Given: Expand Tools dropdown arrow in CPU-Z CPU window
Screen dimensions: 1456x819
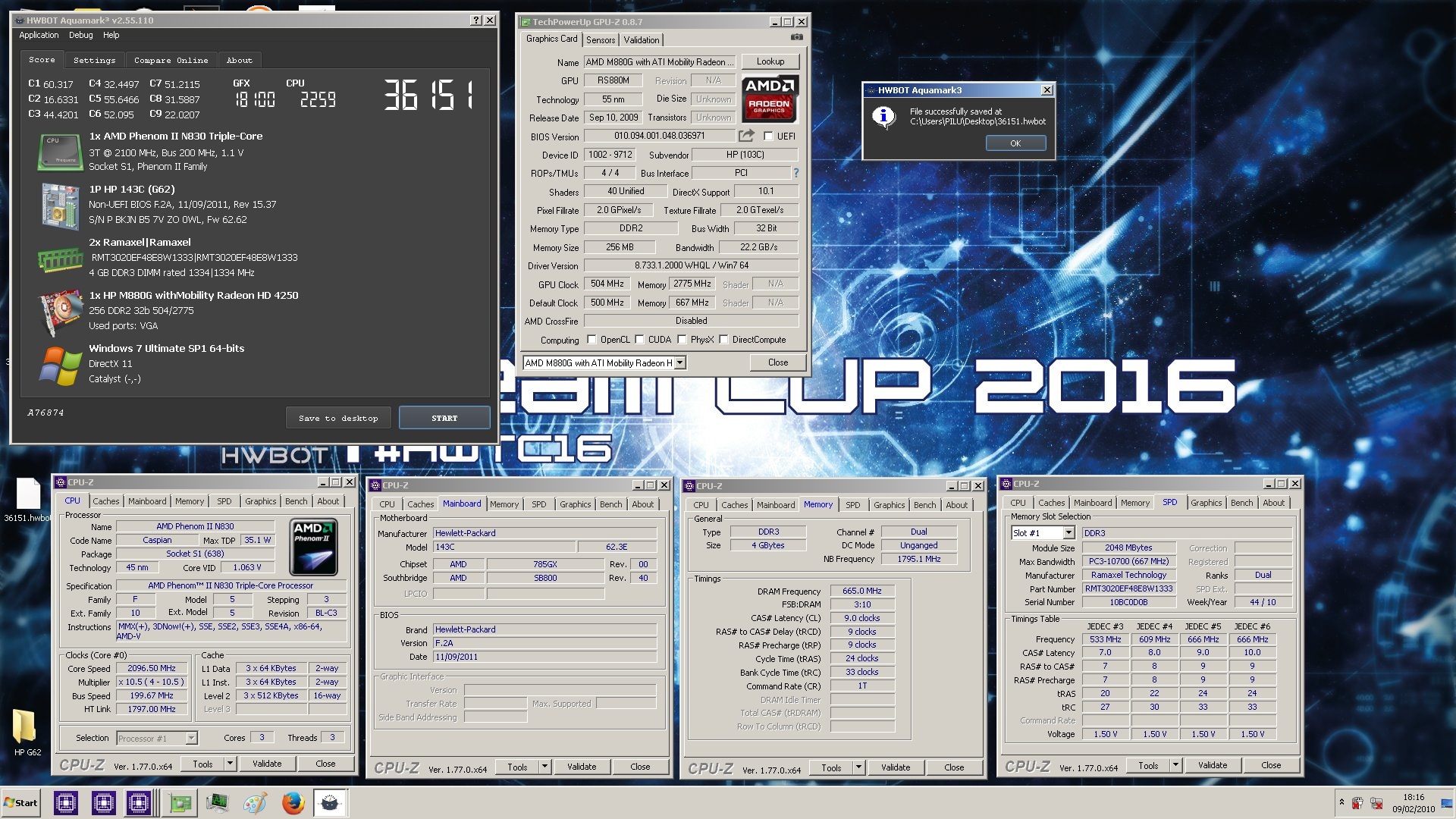Looking at the screenshot, I should click(x=230, y=764).
